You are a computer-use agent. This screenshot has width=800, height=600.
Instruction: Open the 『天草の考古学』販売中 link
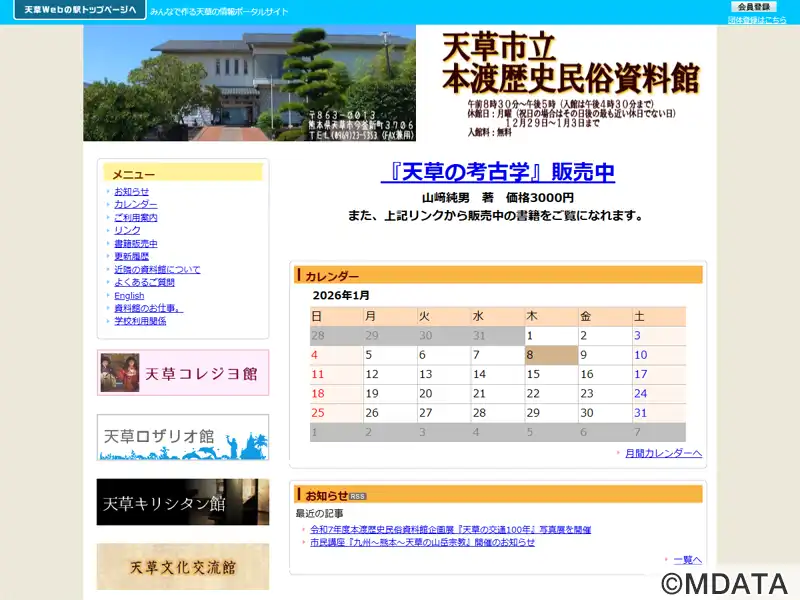point(497,173)
